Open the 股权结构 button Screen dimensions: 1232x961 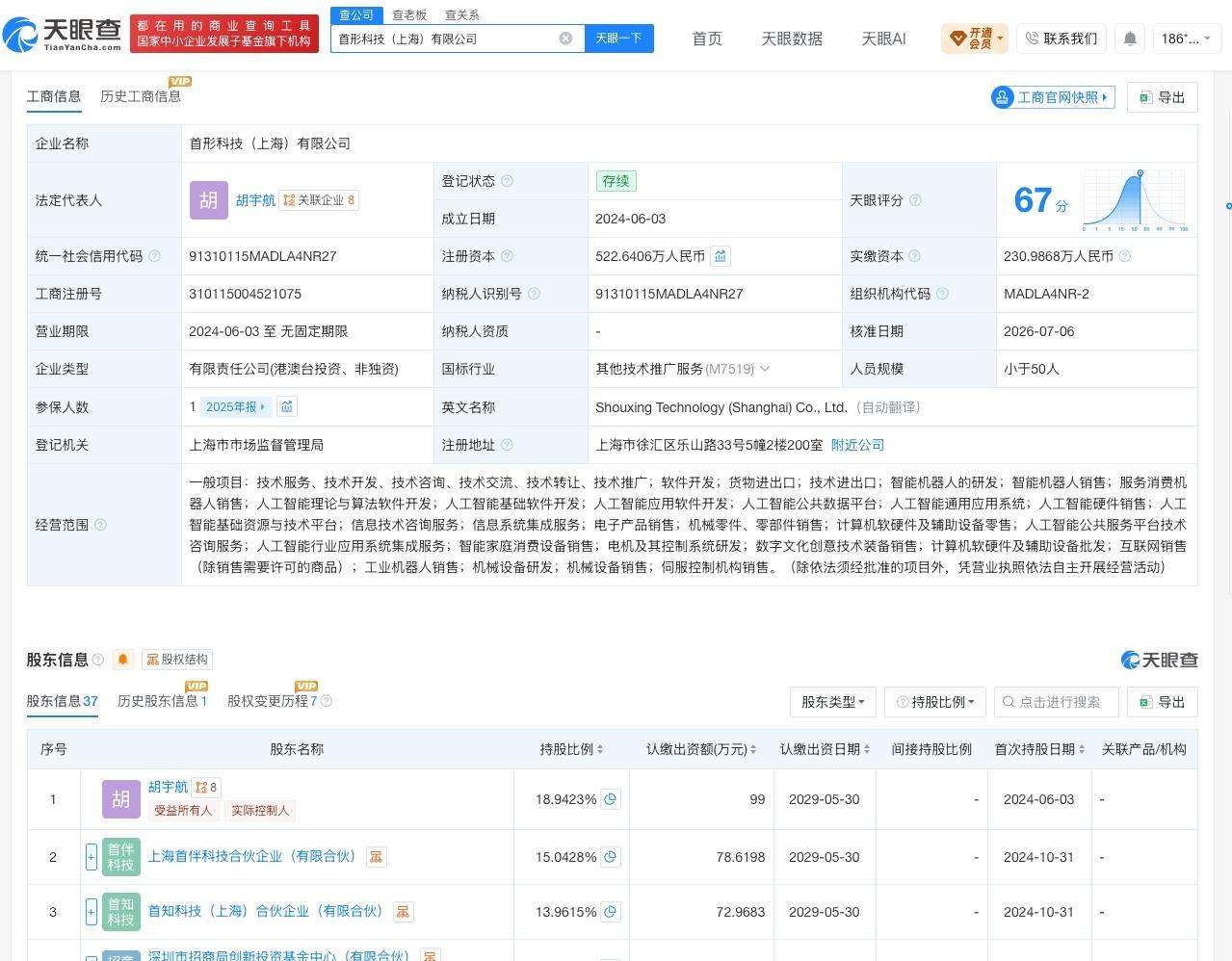point(177,660)
